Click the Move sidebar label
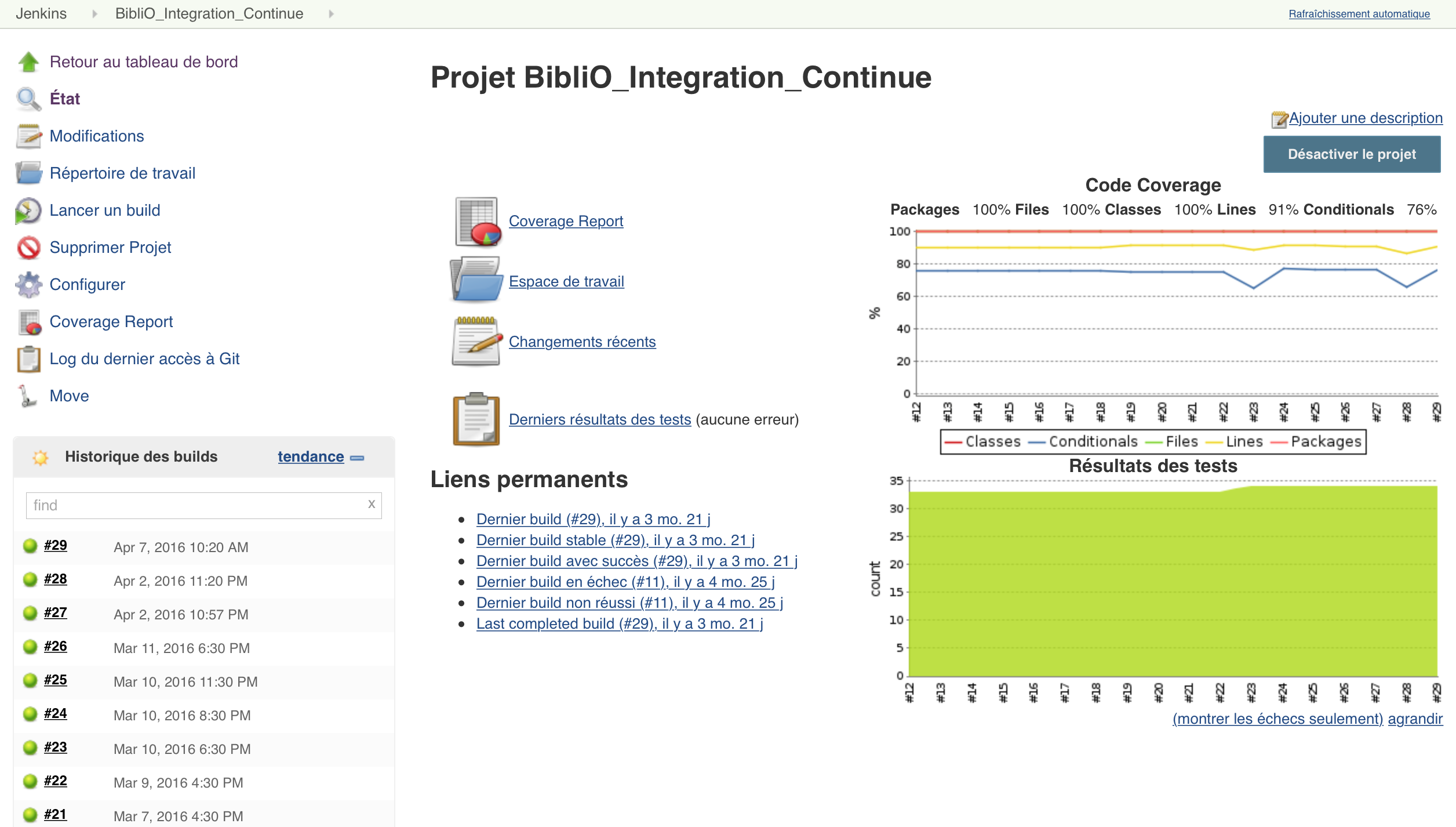The width and height of the screenshot is (1456, 827). point(70,396)
